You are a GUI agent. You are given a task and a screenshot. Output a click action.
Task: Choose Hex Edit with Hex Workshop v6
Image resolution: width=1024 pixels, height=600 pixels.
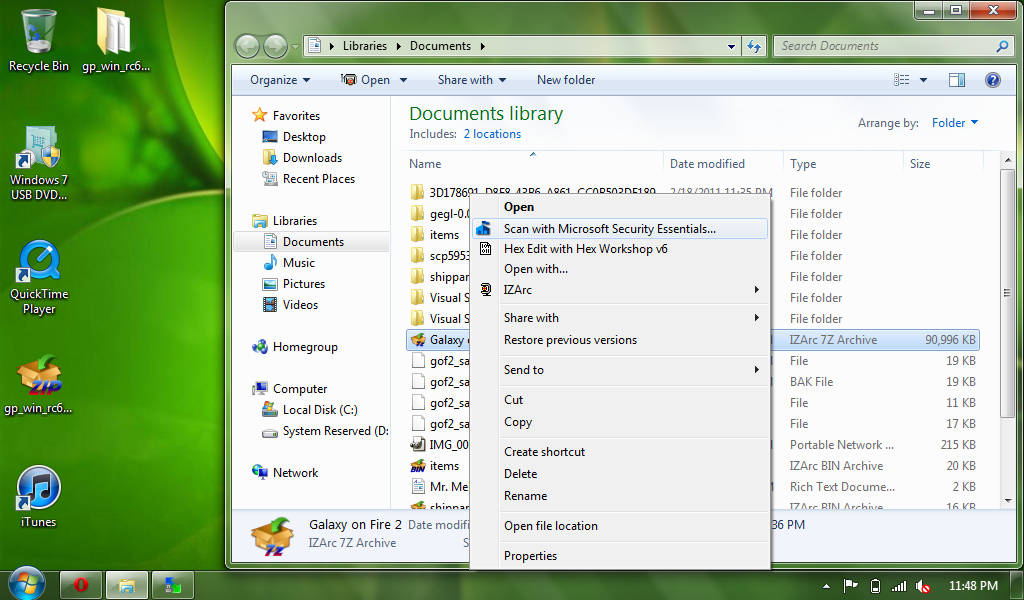pyautogui.click(x=619, y=249)
